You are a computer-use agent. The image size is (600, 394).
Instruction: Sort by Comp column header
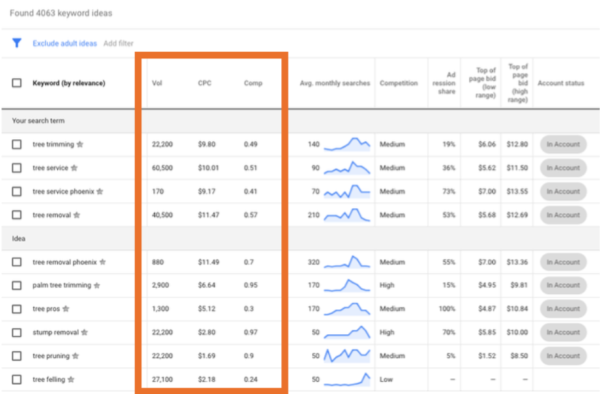[x=253, y=83]
